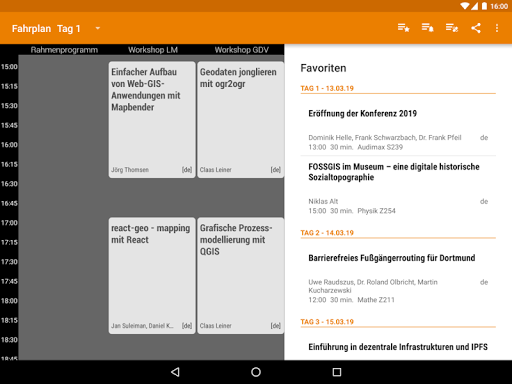The image size is (512, 384).
Task: Select the Rahmenprogramm column header
Action: click(x=64, y=50)
